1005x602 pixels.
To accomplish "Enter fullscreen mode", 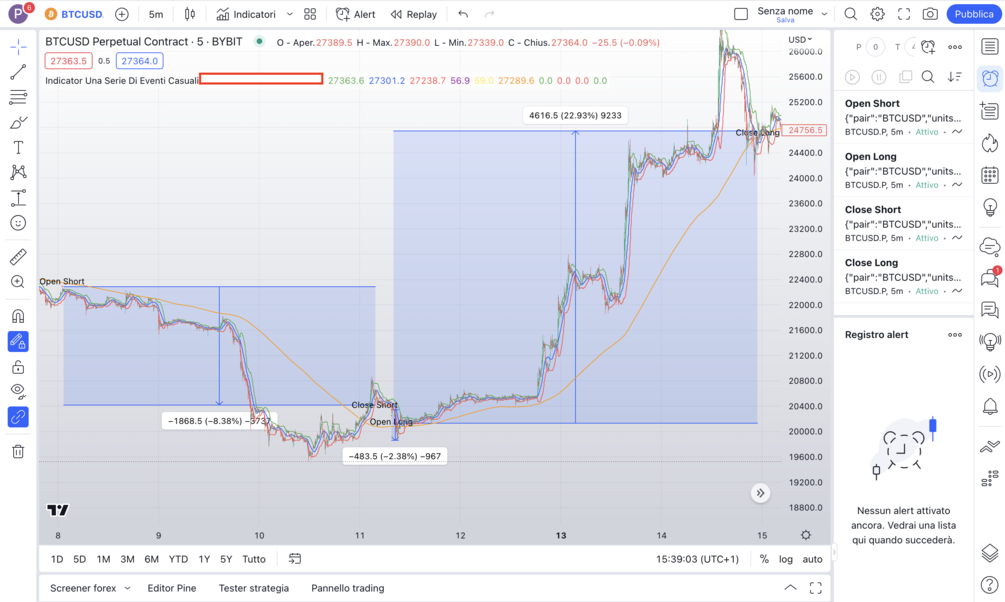I will (904, 14).
